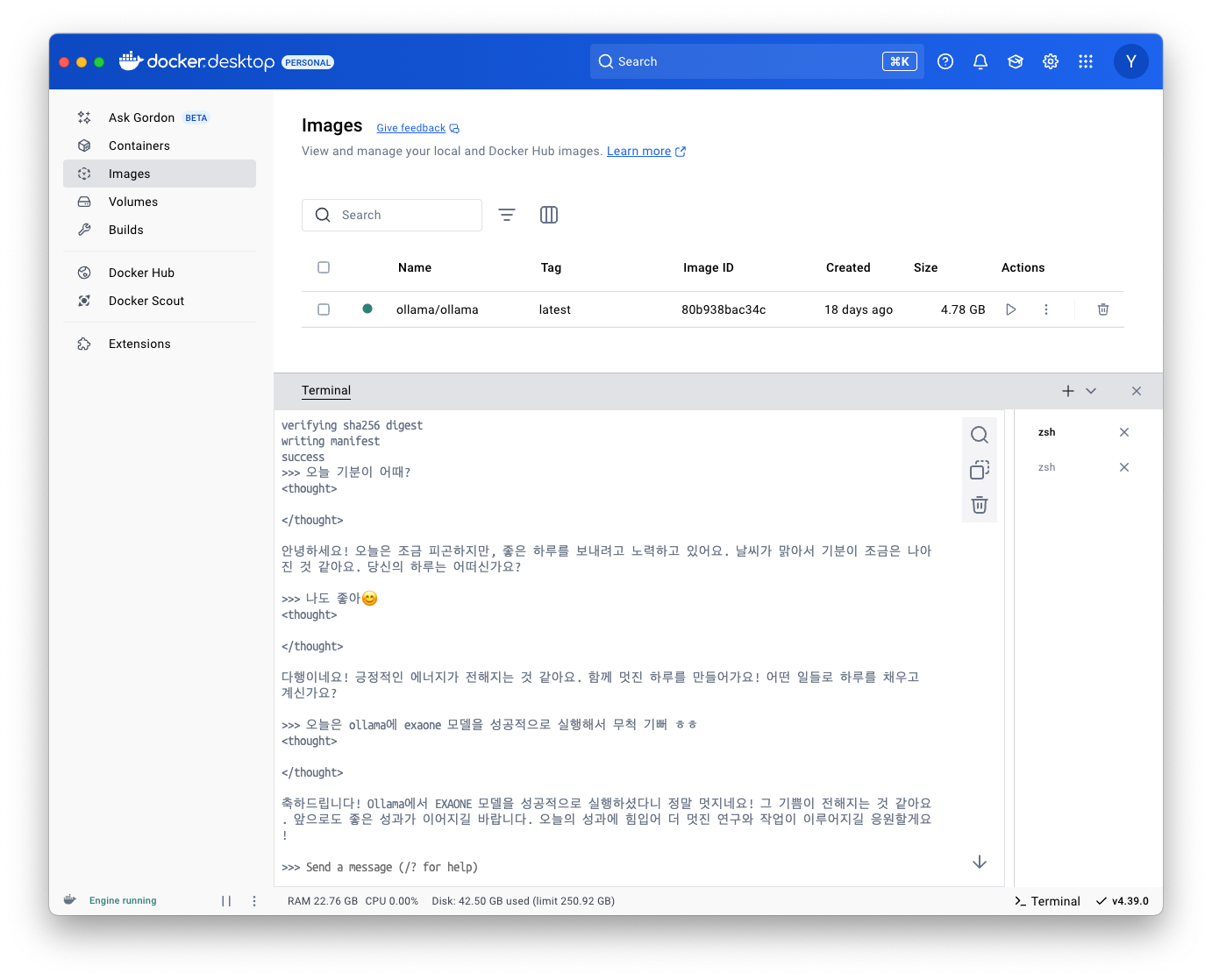Click the ollama/ollama image name

438,309
